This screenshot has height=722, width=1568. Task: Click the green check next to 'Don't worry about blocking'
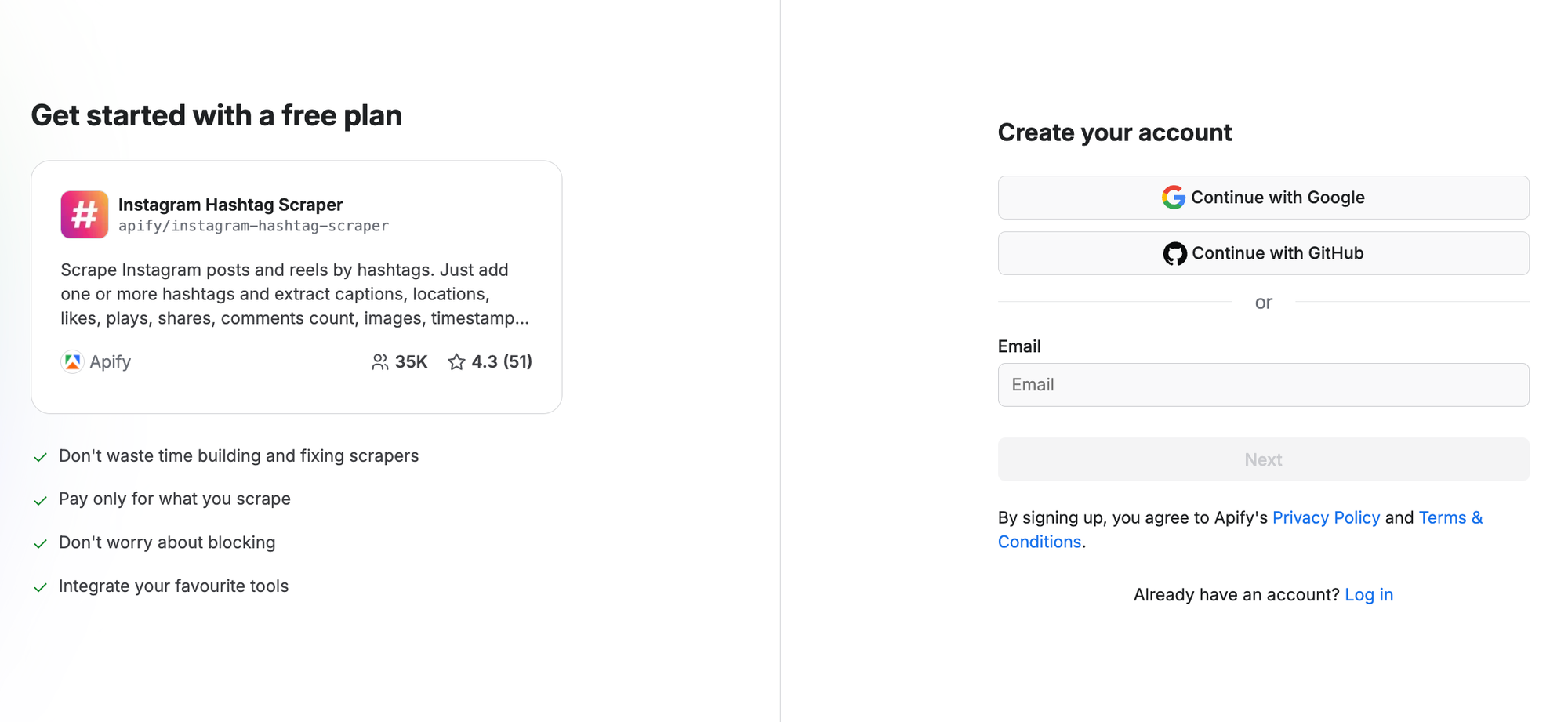pos(42,542)
